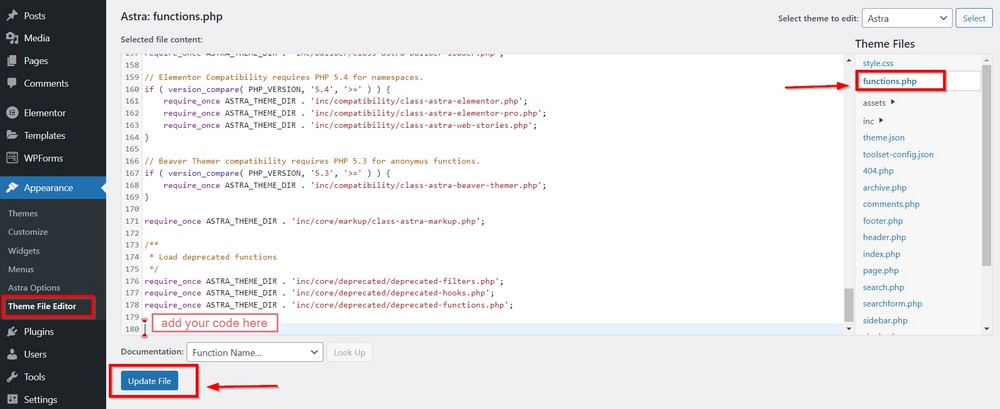Open the Menus submenu item
The width and height of the screenshot is (1000, 409).
[x=21, y=269]
